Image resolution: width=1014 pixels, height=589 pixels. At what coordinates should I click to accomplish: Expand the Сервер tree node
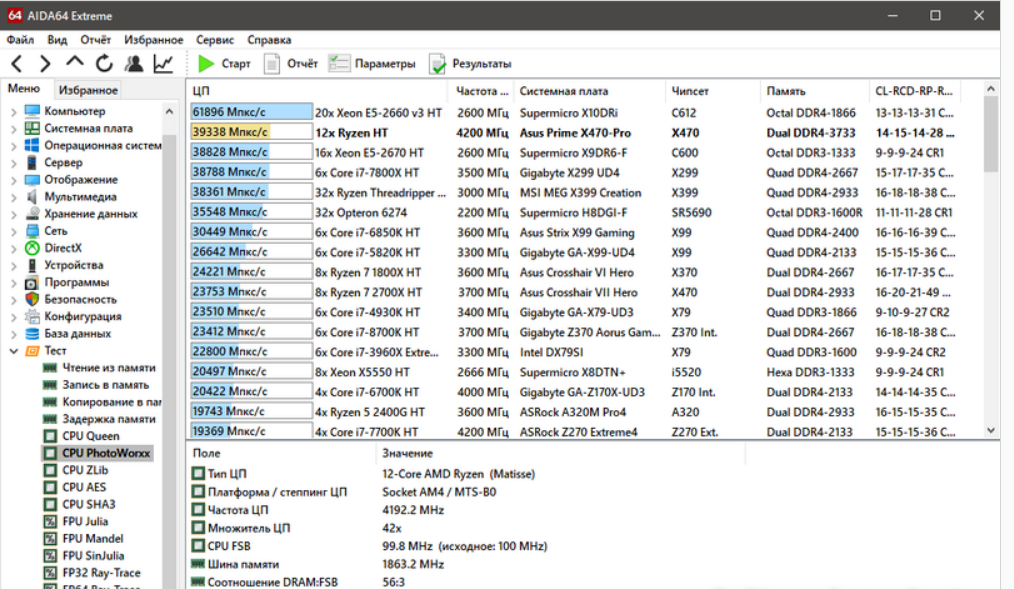tap(14, 163)
